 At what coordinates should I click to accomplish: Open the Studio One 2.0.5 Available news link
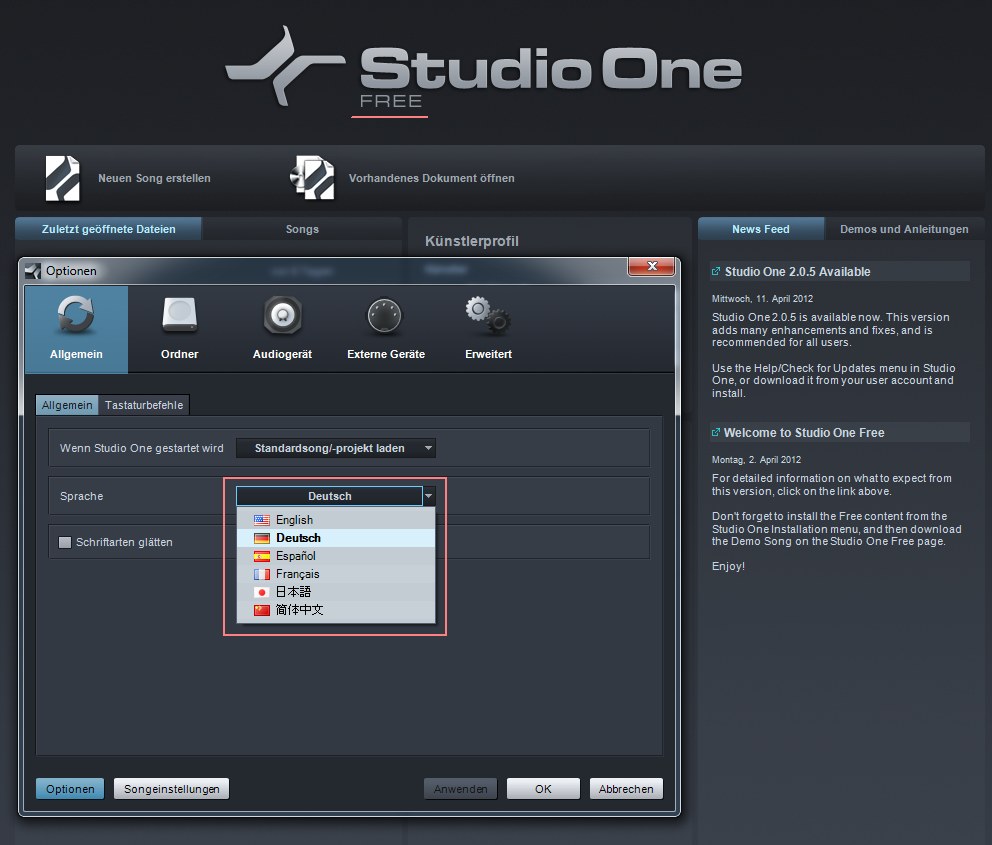coord(797,271)
